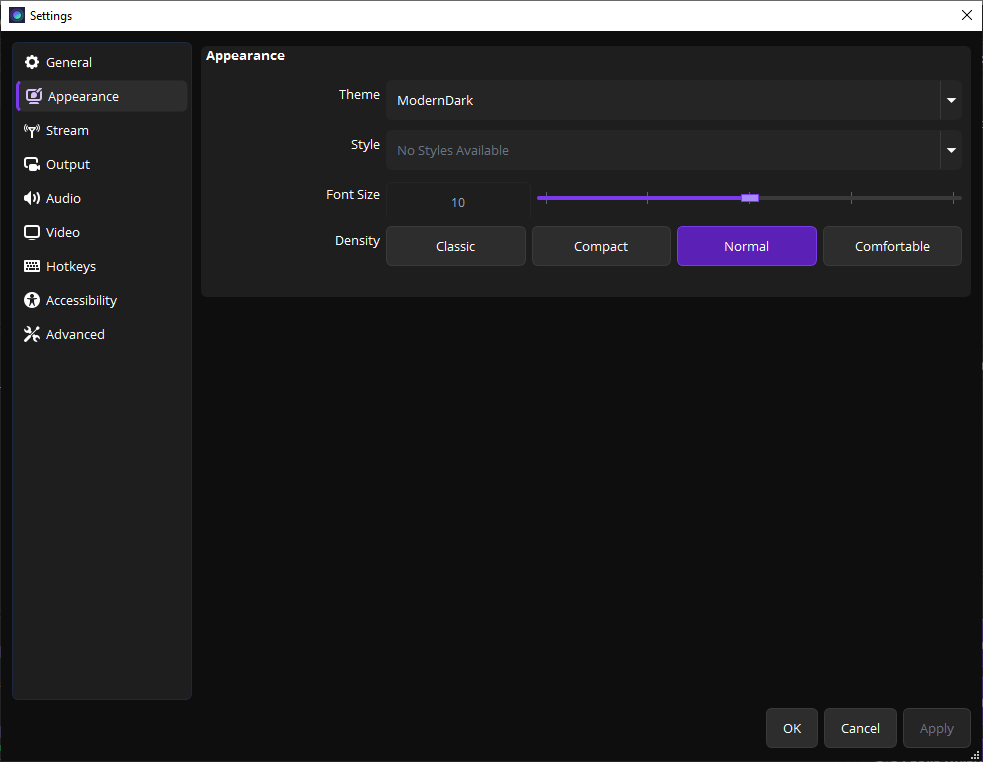Viewport: 983px width, 762px height.
Task: Click the Stream antenna icon
Action: (31, 130)
